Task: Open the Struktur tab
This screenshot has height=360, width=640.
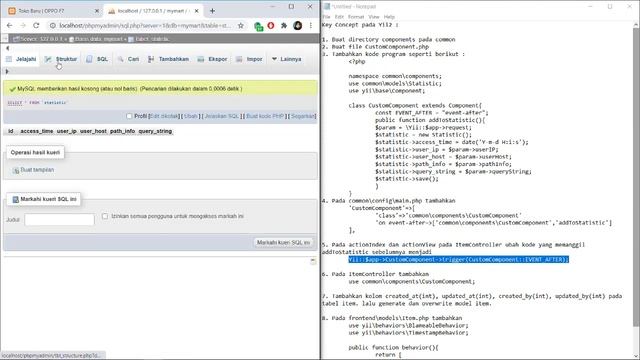Action: pos(61,59)
